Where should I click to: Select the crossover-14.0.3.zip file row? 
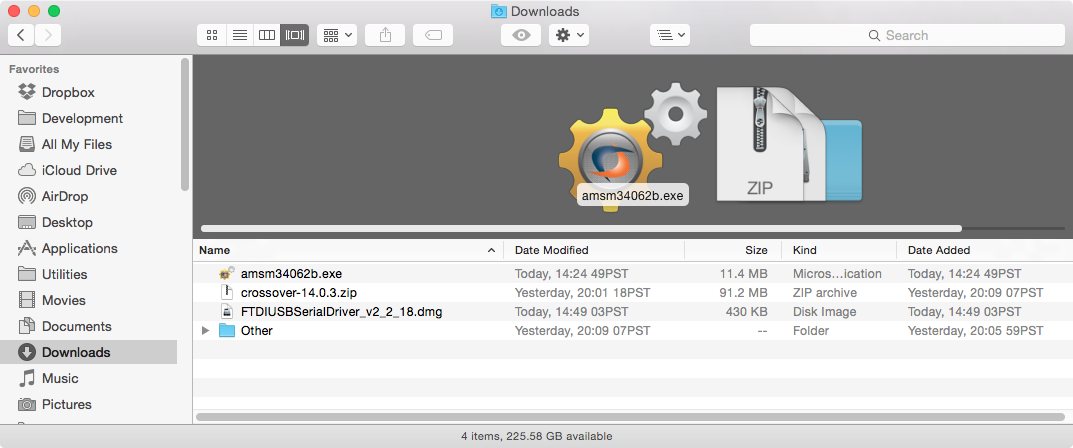click(x=633, y=293)
